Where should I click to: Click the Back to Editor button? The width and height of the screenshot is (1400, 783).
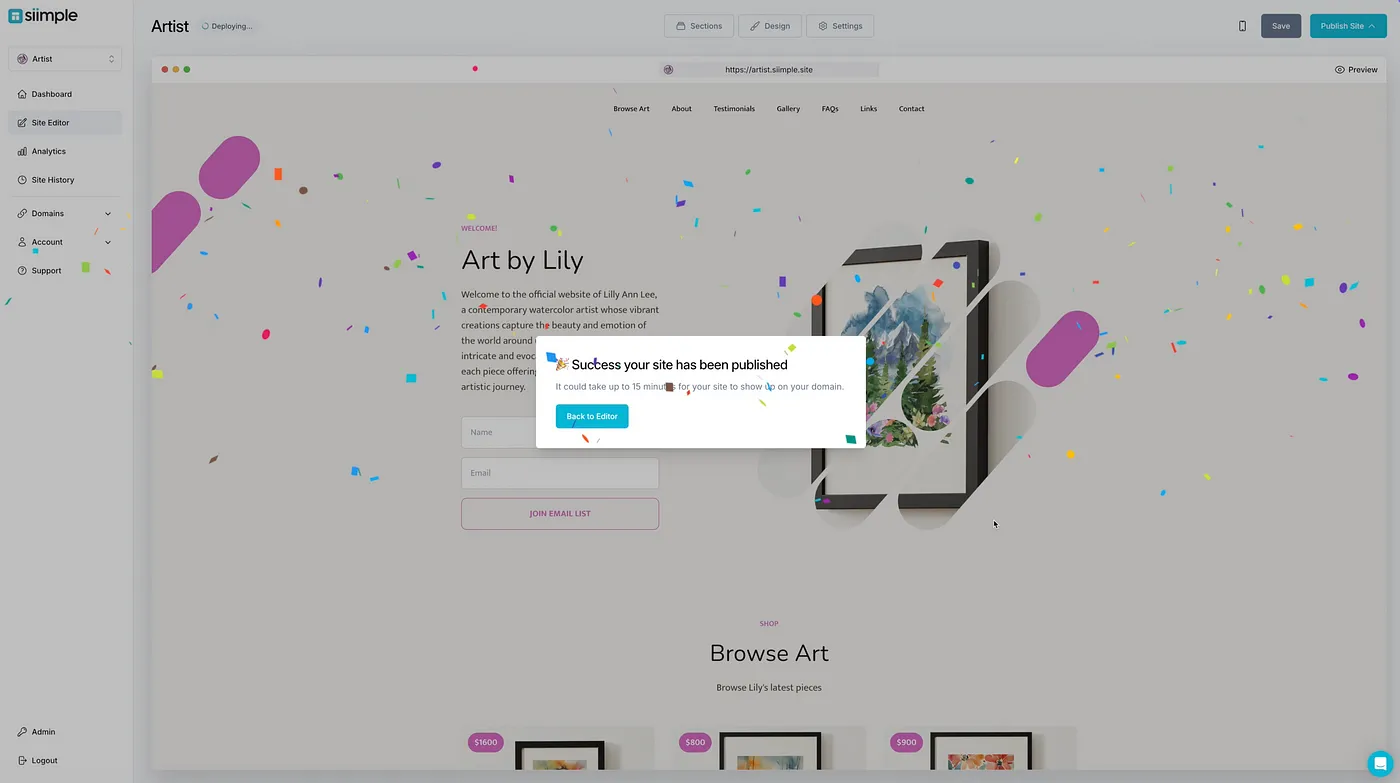coord(592,416)
